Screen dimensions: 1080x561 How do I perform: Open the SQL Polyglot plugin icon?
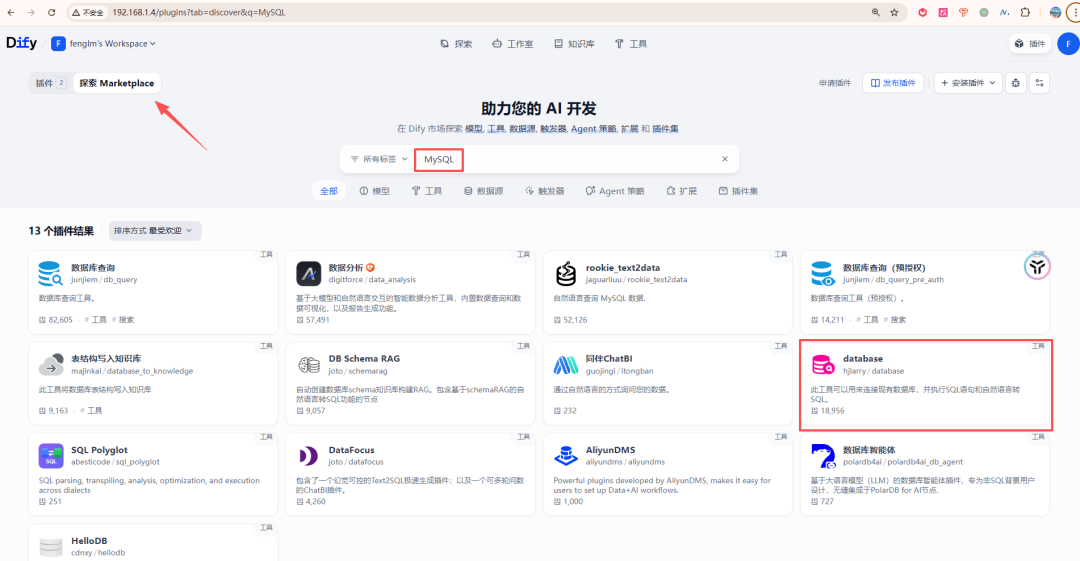click(x=50, y=456)
